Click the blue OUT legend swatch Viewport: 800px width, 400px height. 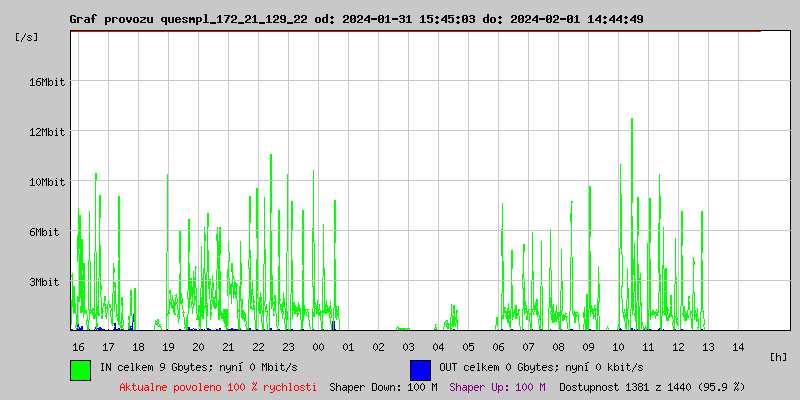coord(420,369)
